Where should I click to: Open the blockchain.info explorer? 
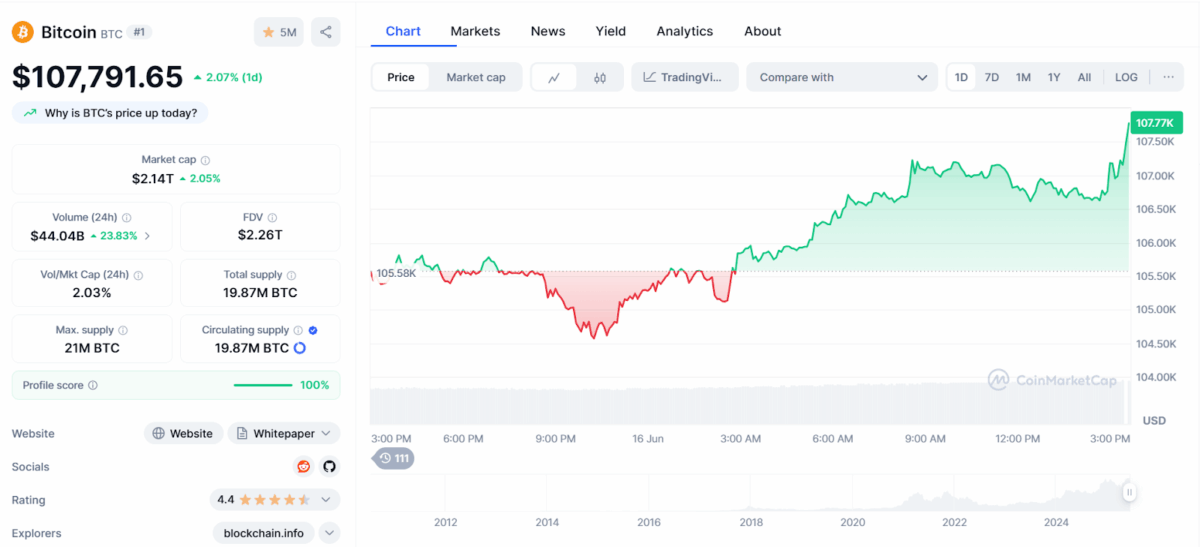264,533
